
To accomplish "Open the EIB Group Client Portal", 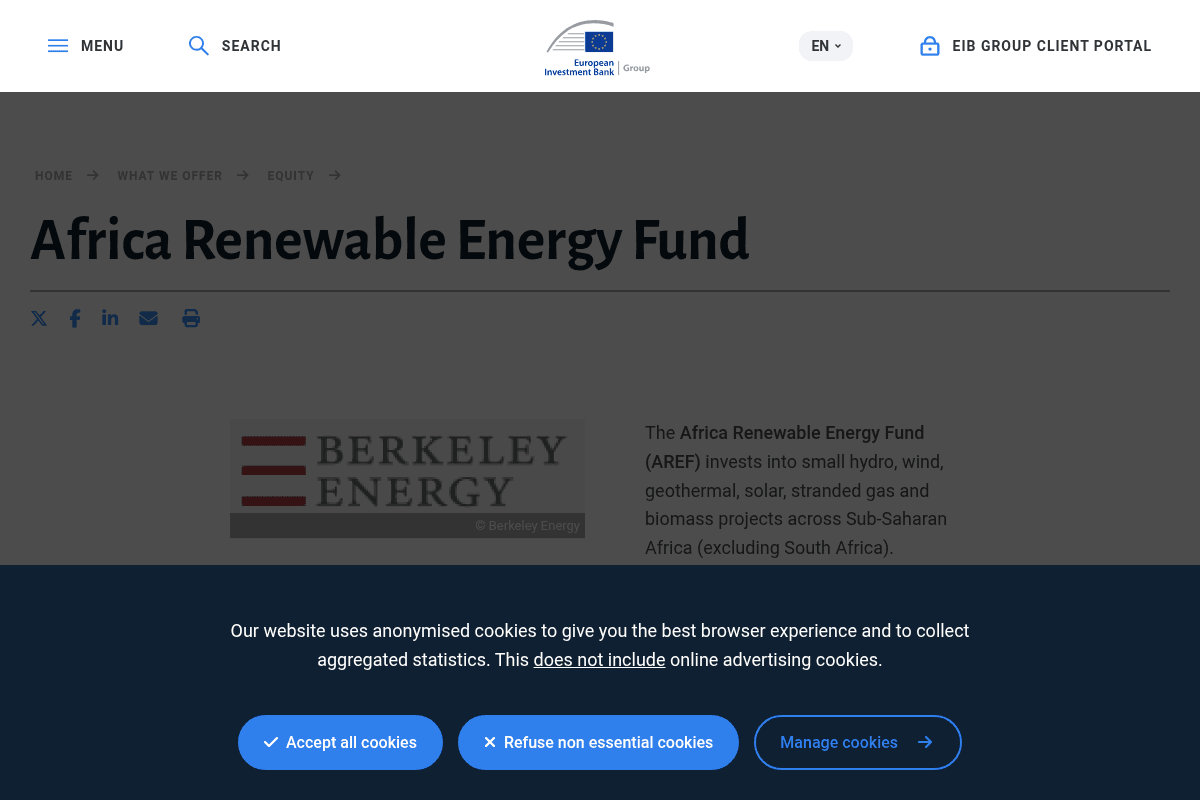I will point(1035,45).
